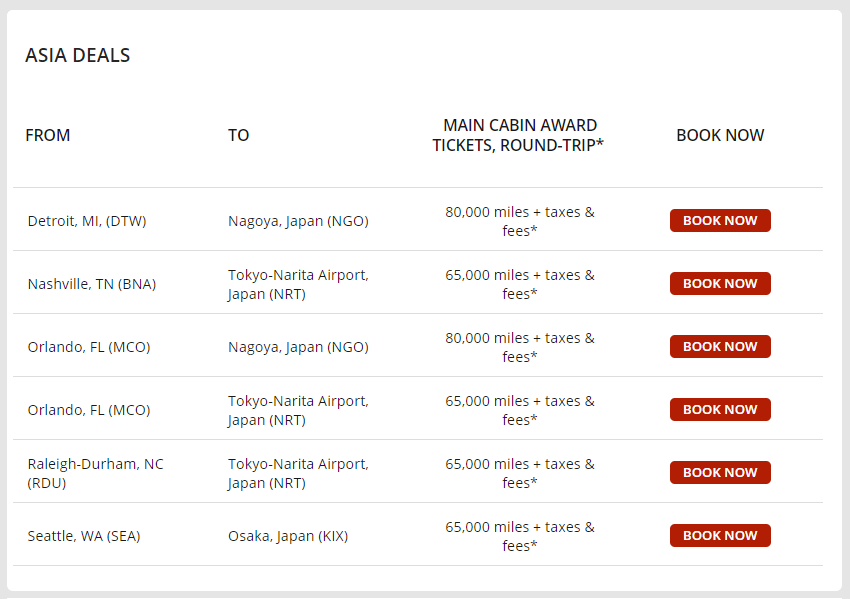Select the Detroit, MI (DTW) origin cell
This screenshot has height=599, width=850.
(x=87, y=221)
